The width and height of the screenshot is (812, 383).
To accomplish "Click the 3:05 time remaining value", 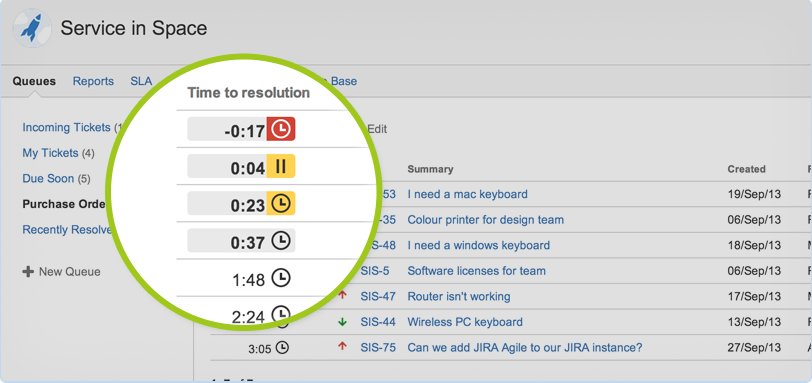I will pyautogui.click(x=259, y=349).
